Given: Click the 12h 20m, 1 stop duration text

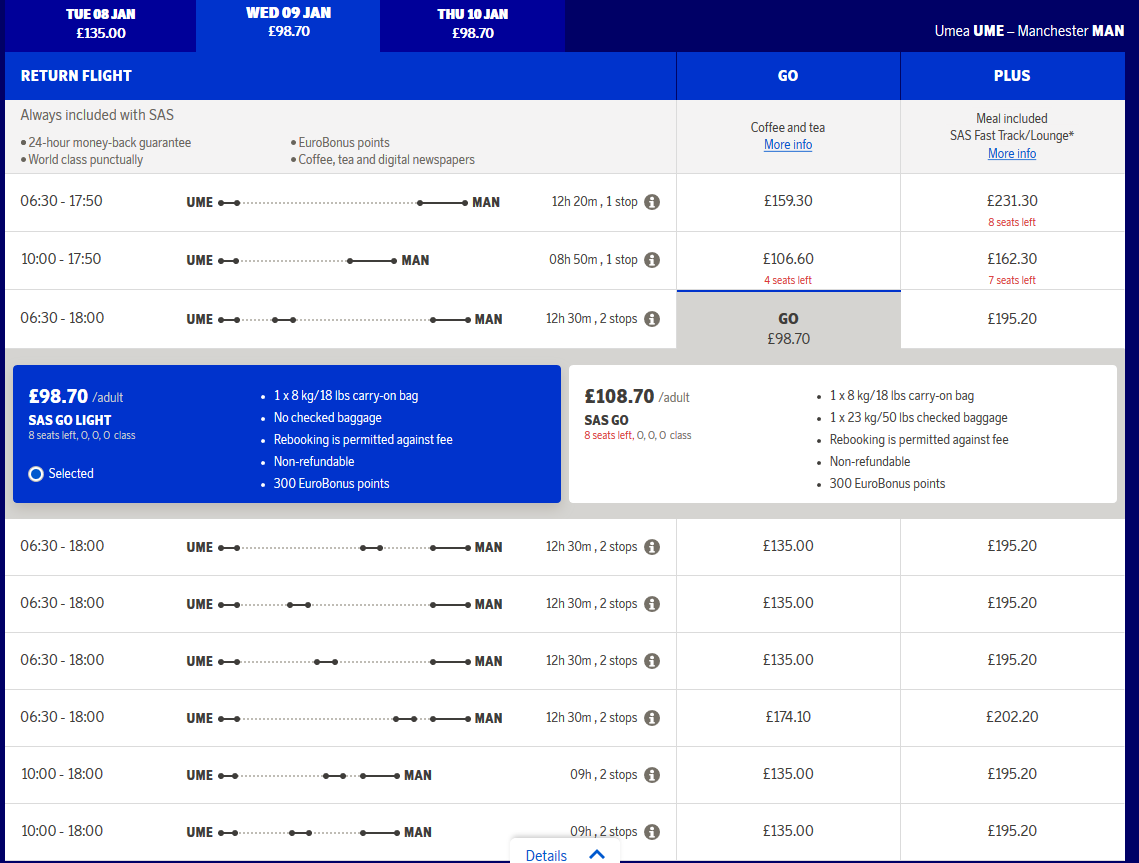Looking at the screenshot, I should [x=594, y=201].
